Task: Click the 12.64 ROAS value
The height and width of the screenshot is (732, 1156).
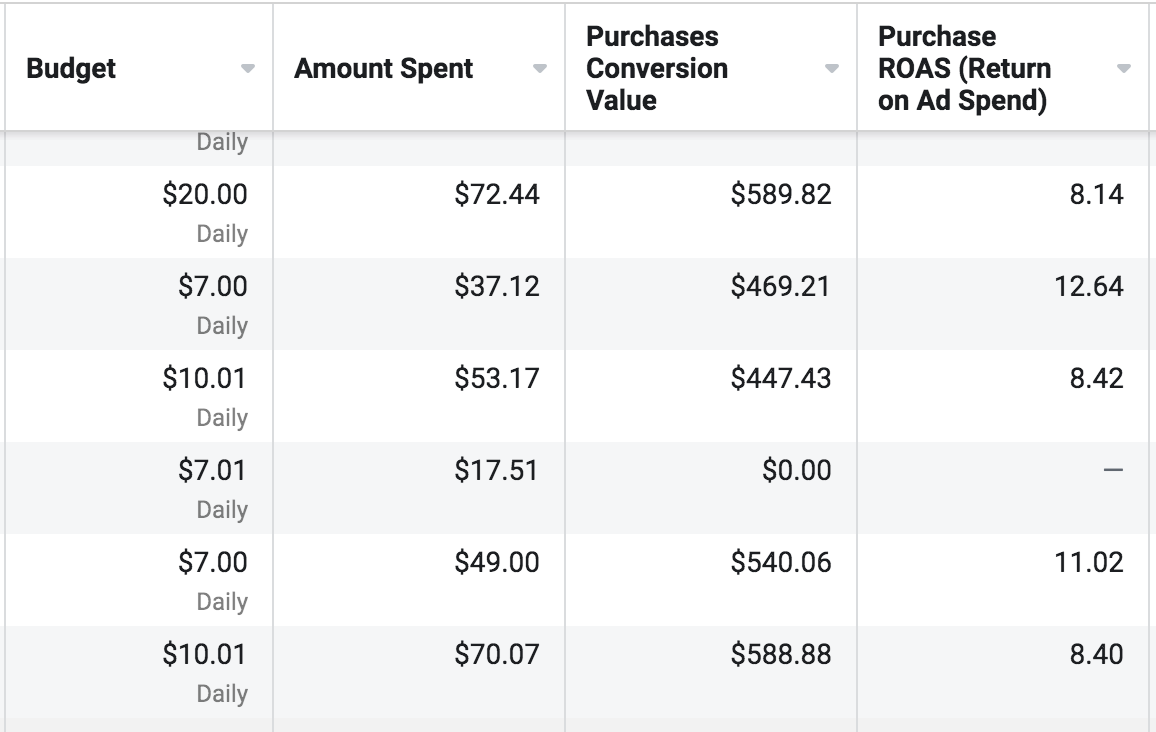Action: (x=1089, y=286)
